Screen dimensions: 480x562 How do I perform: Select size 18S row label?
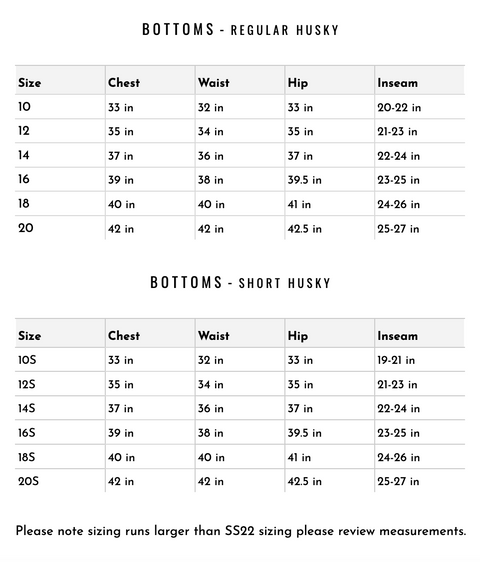click(x=27, y=457)
